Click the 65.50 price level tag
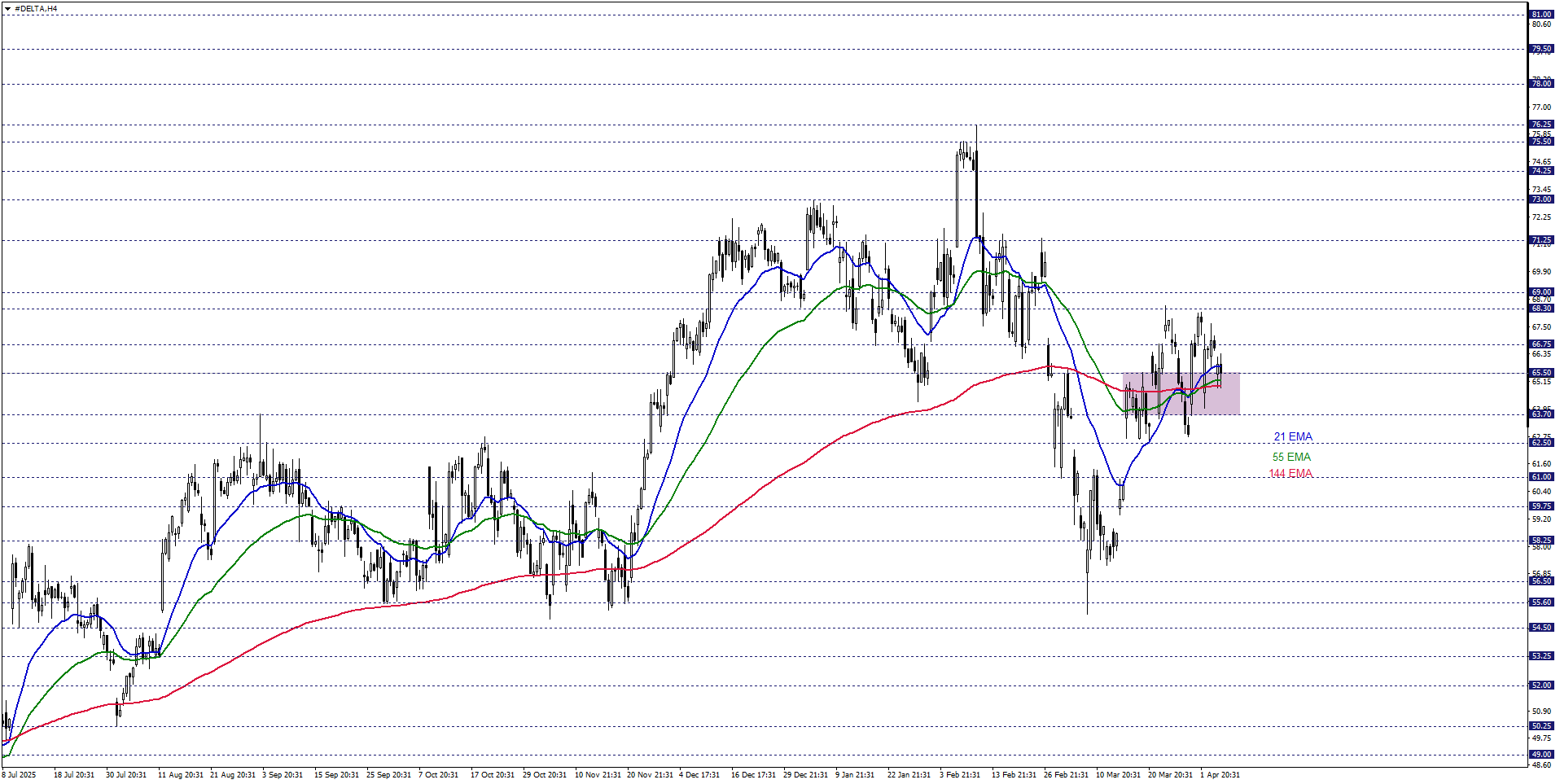This screenshot has width=1560, height=784. [1541, 373]
